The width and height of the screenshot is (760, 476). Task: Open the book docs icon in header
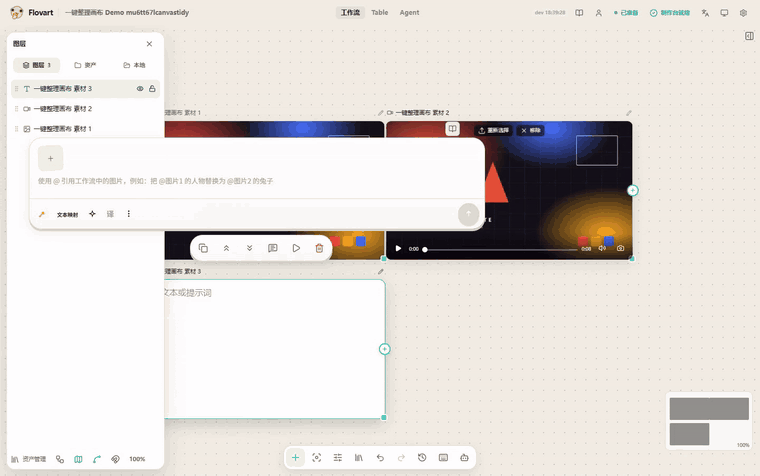click(x=579, y=13)
